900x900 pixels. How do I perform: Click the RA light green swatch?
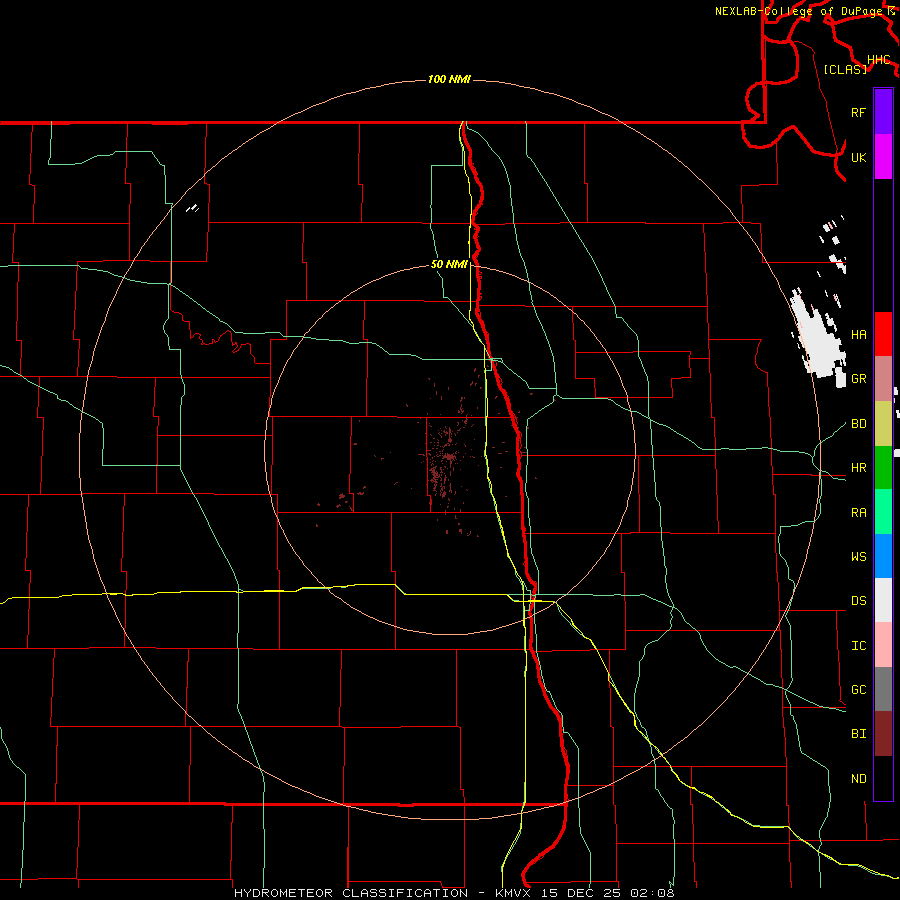coord(883,511)
